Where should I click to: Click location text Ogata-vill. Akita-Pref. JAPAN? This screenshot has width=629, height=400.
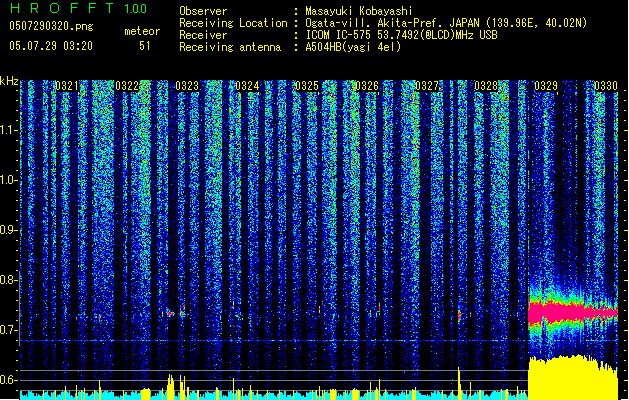coord(392,23)
